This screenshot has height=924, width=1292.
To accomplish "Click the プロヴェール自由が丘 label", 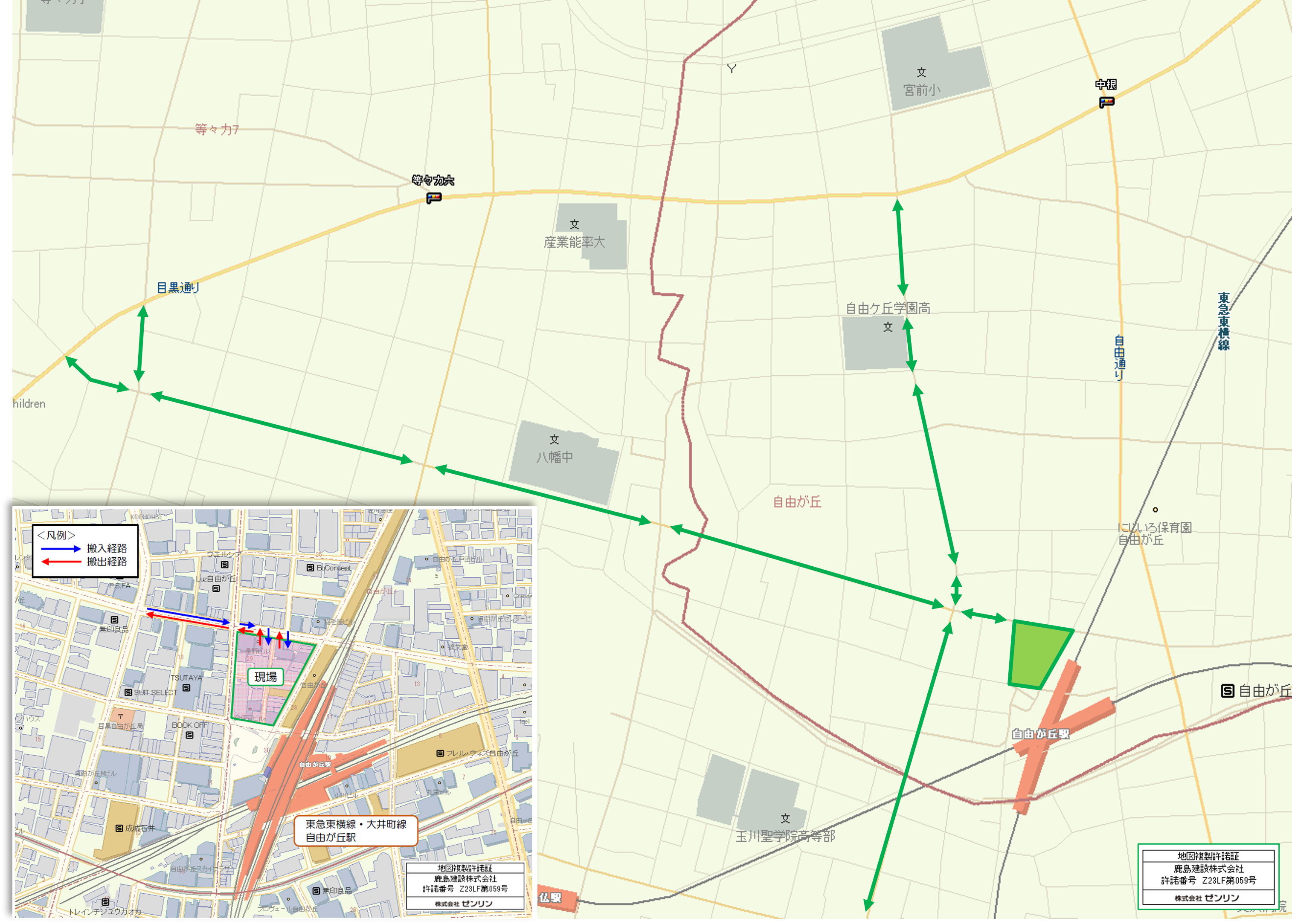I will [287, 909].
